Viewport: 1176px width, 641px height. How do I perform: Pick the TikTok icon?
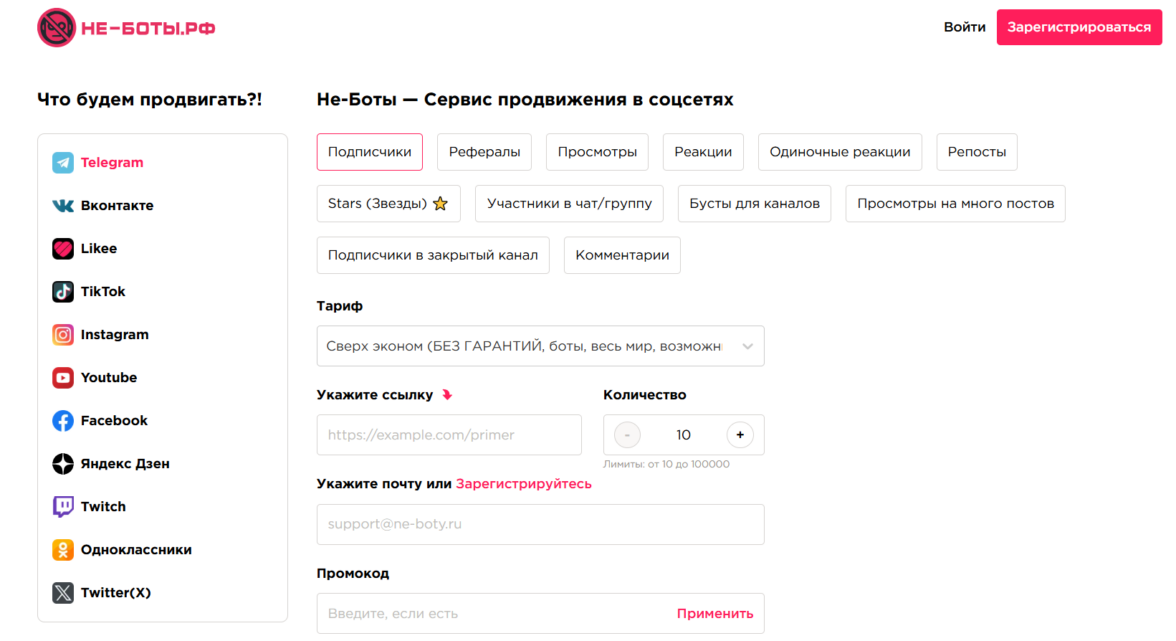pyautogui.click(x=63, y=292)
